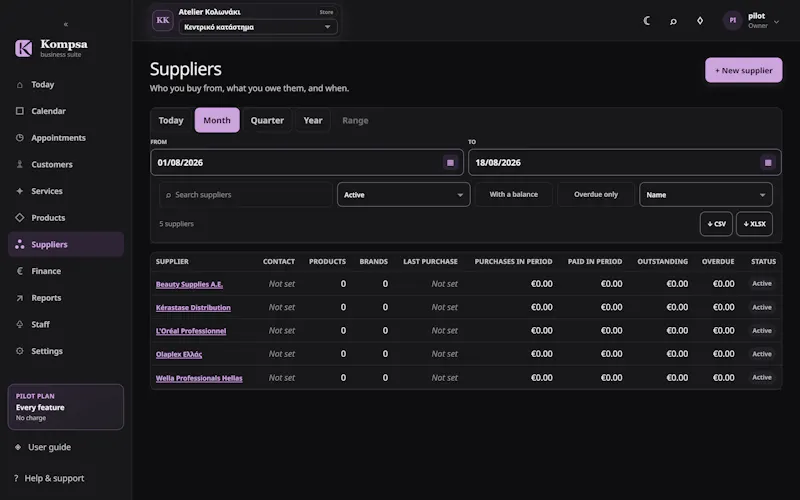Toggle the Overdue only filter
Image resolution: width=800 pixels, height=500 pixels.
click(x=595, y=194)
